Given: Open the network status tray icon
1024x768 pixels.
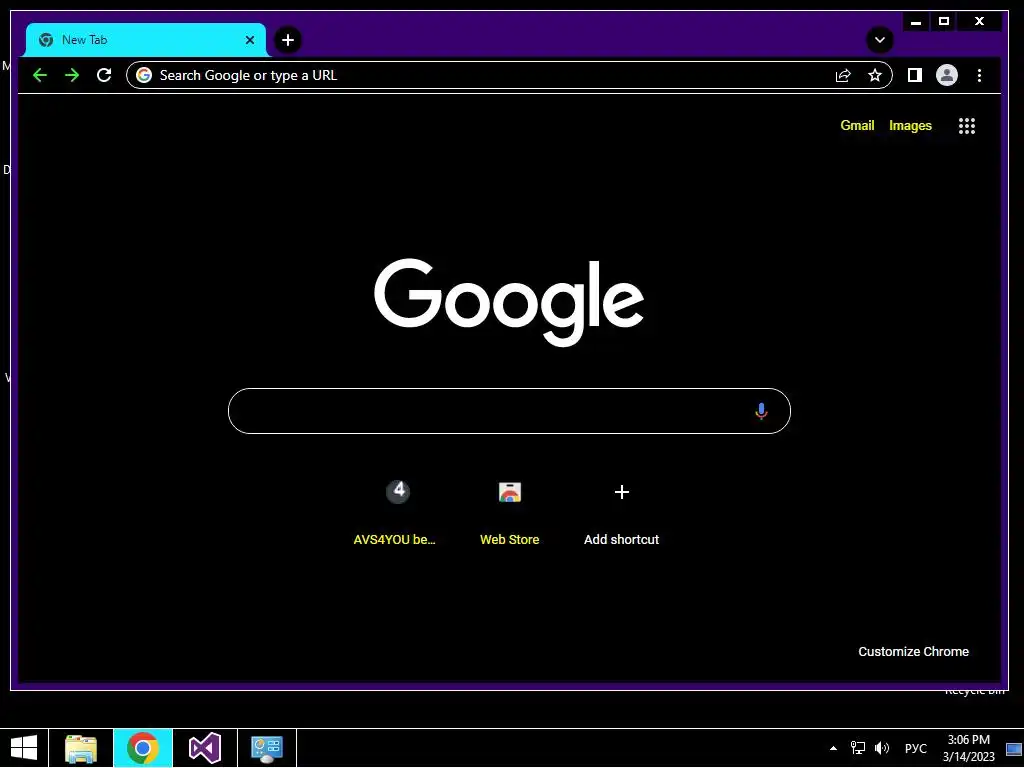Looking at the screenshot, I should coord(857,748).
